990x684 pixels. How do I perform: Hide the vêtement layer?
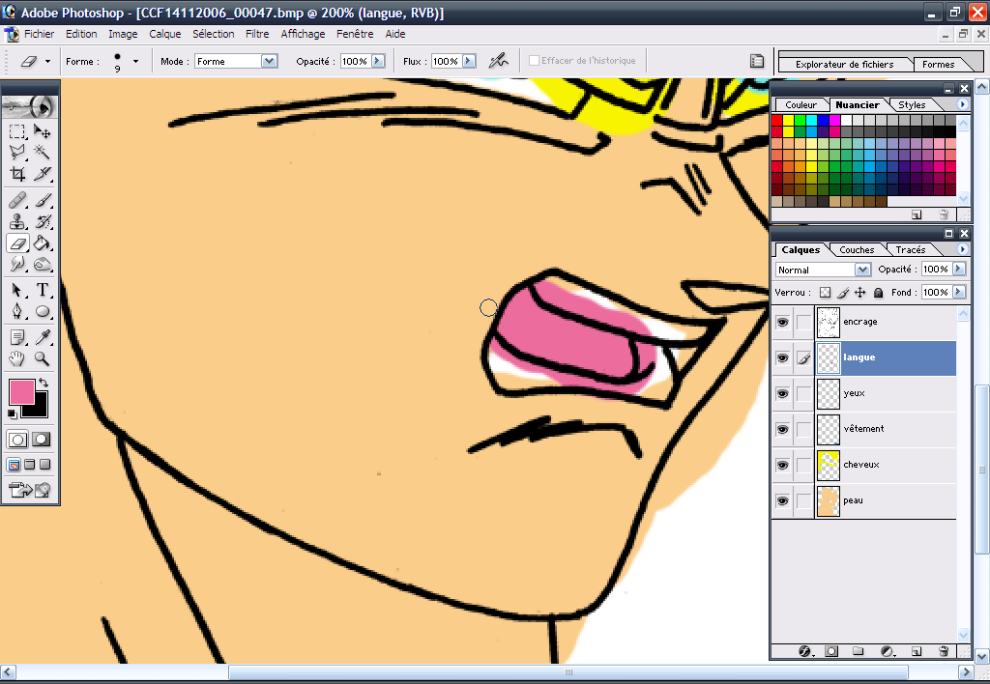tap(782, 429)
